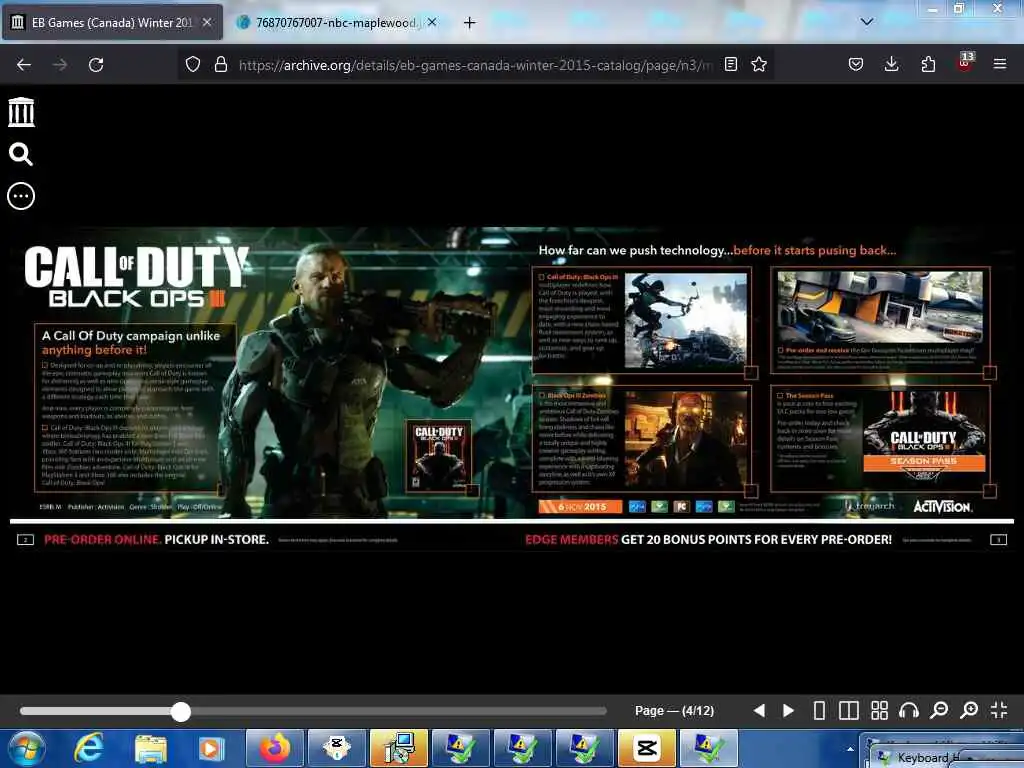Bookmark this page with the star
Image resolution: width=1024 pixels, height=768 pixels.
click(x=759, y=64)
